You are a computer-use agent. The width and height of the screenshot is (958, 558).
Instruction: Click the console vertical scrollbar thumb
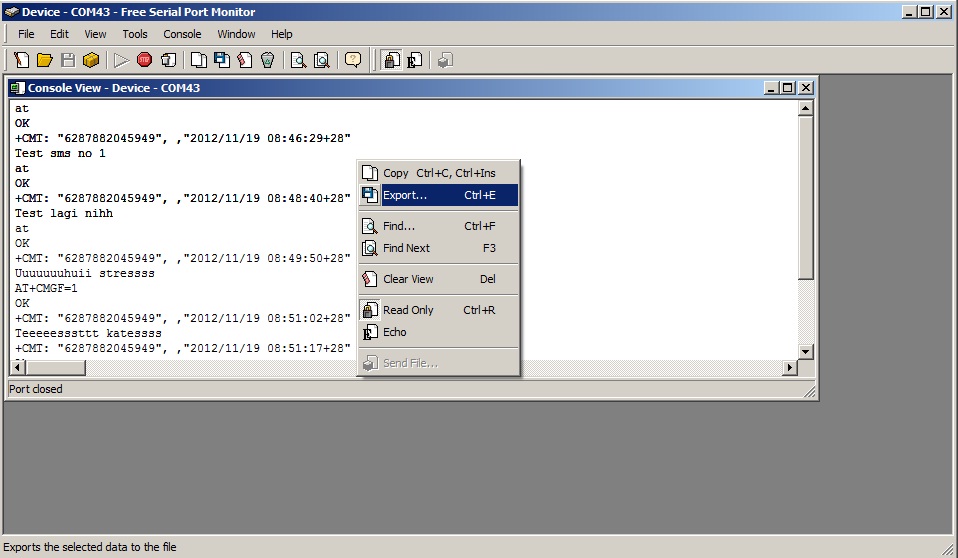(805, 197)
